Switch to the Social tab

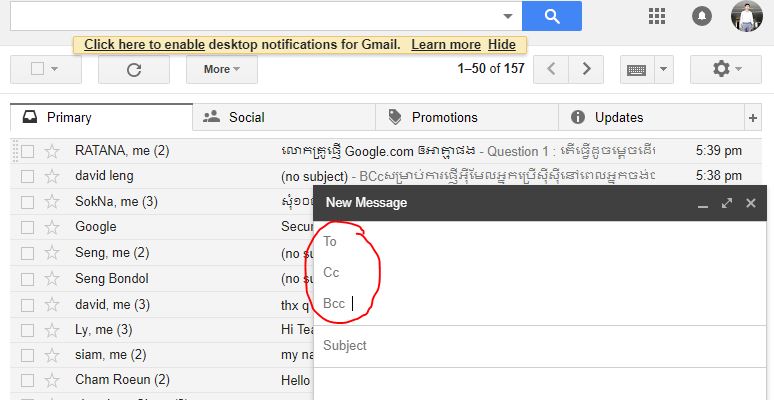pos(246,117)
